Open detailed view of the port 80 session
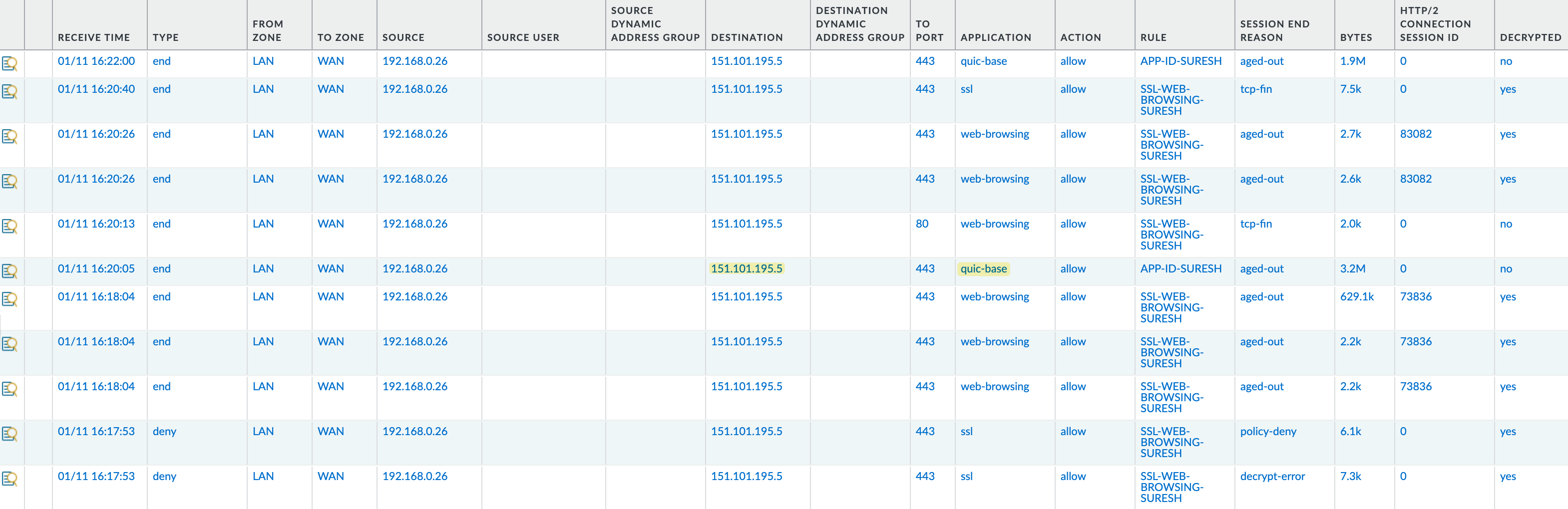Image resolution: width=1568 pixels, height=509 pixels. [10, 226]
